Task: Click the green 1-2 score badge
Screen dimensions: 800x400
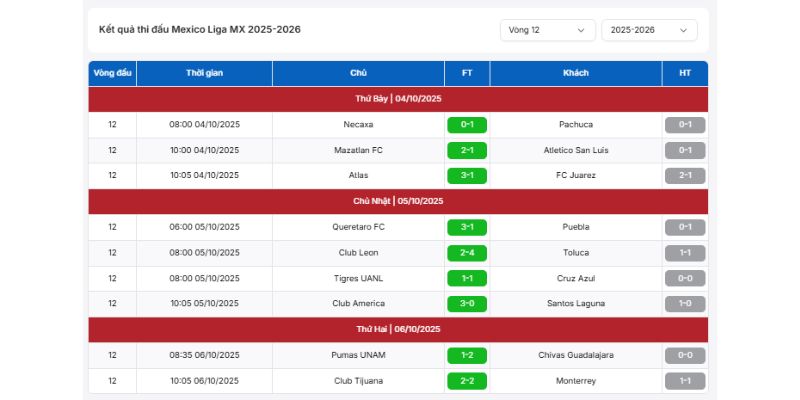Action: pos(467,355)
